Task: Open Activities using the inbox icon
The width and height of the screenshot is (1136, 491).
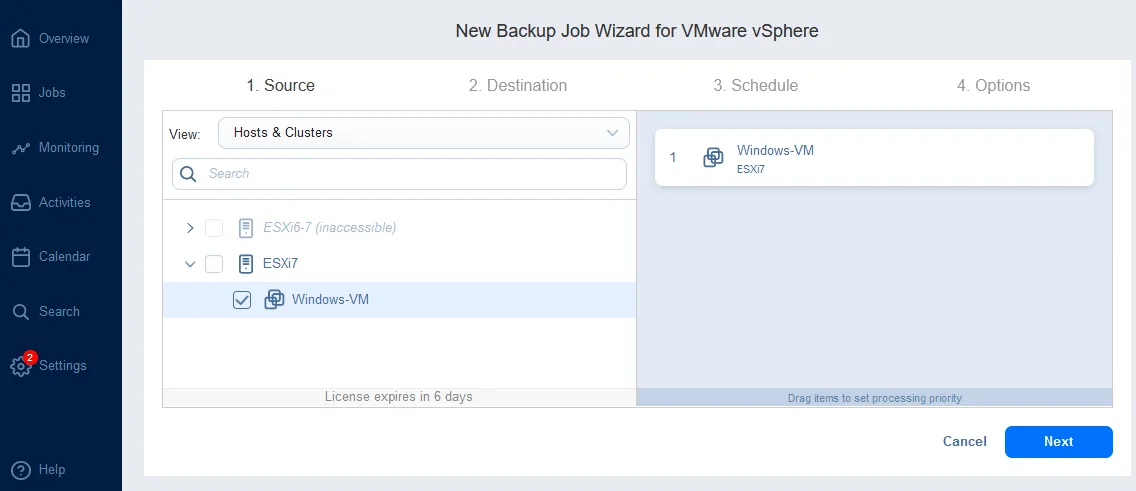Action: pyautogui.click(x=20, y=203)
